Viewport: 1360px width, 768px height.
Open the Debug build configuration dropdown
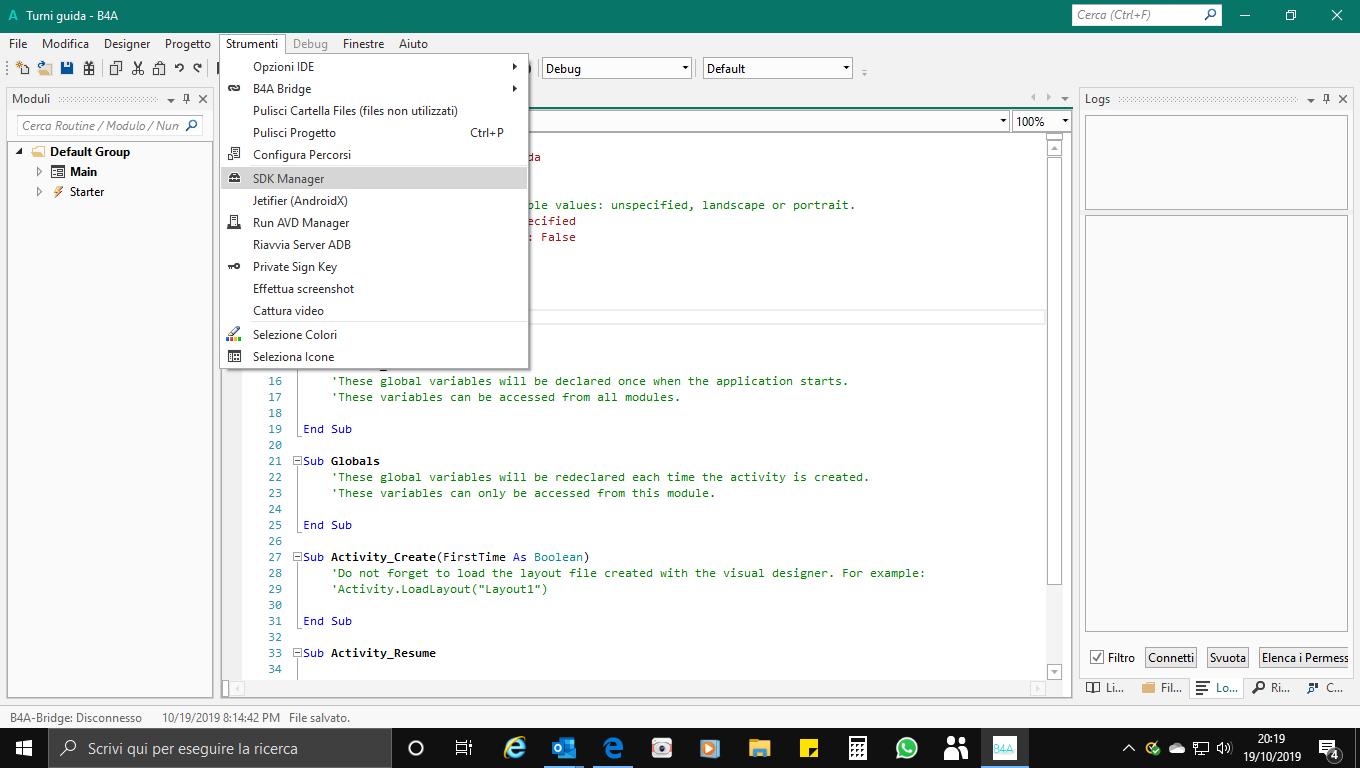pyautogui.click(x=685, y=69)
